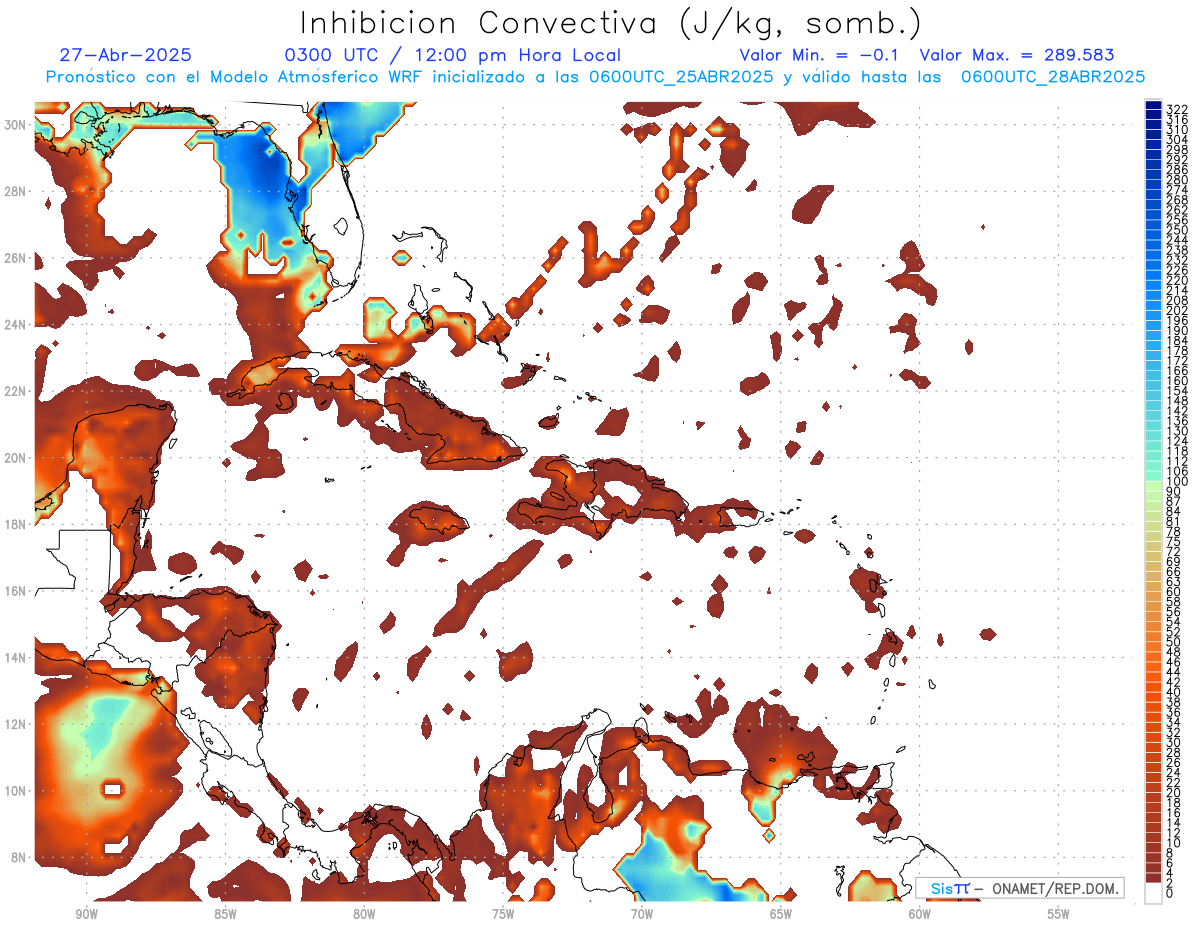Click the 70W longitude axis label
Viewport: 1200px width, 927px height.
click(x=642, y=914)
